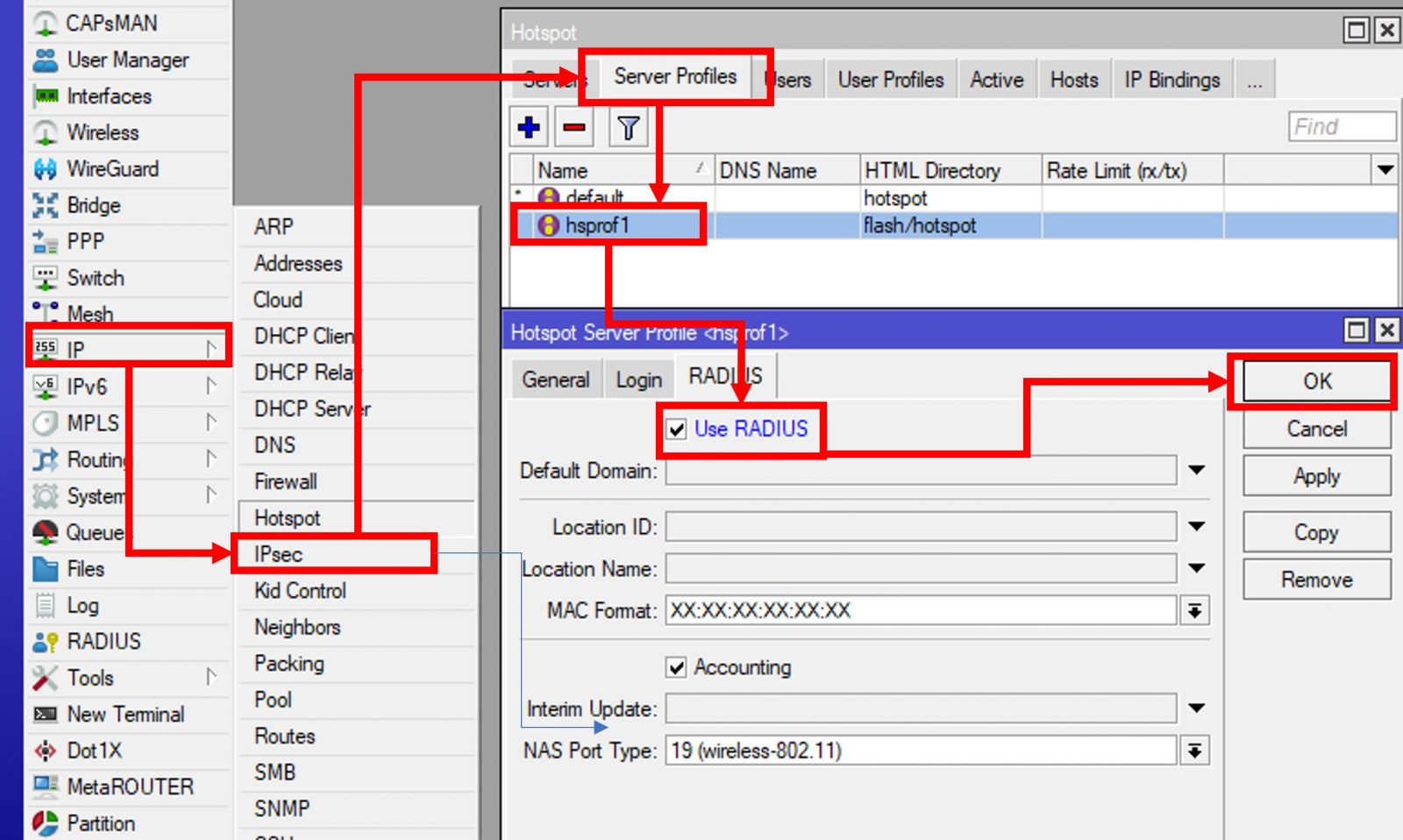The image size is (1403, 840).
Task: Switch to the Login tab
Action: tap(638, 379)
